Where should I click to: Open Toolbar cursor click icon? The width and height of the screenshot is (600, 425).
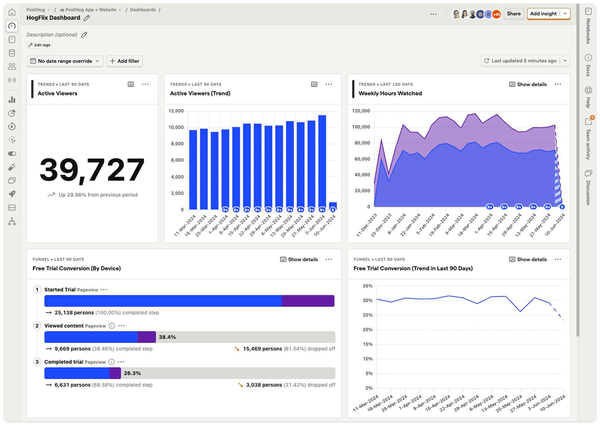click(x=12, y=140)
